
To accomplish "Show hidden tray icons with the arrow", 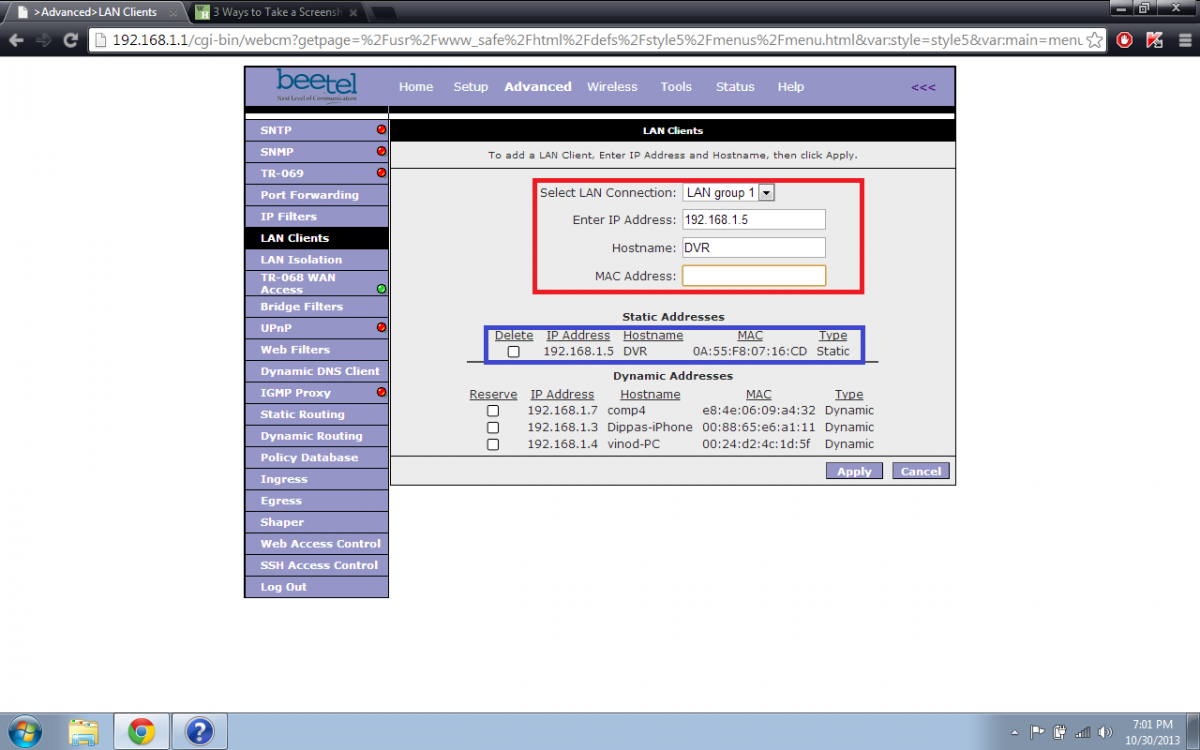I will [1015, 732].
